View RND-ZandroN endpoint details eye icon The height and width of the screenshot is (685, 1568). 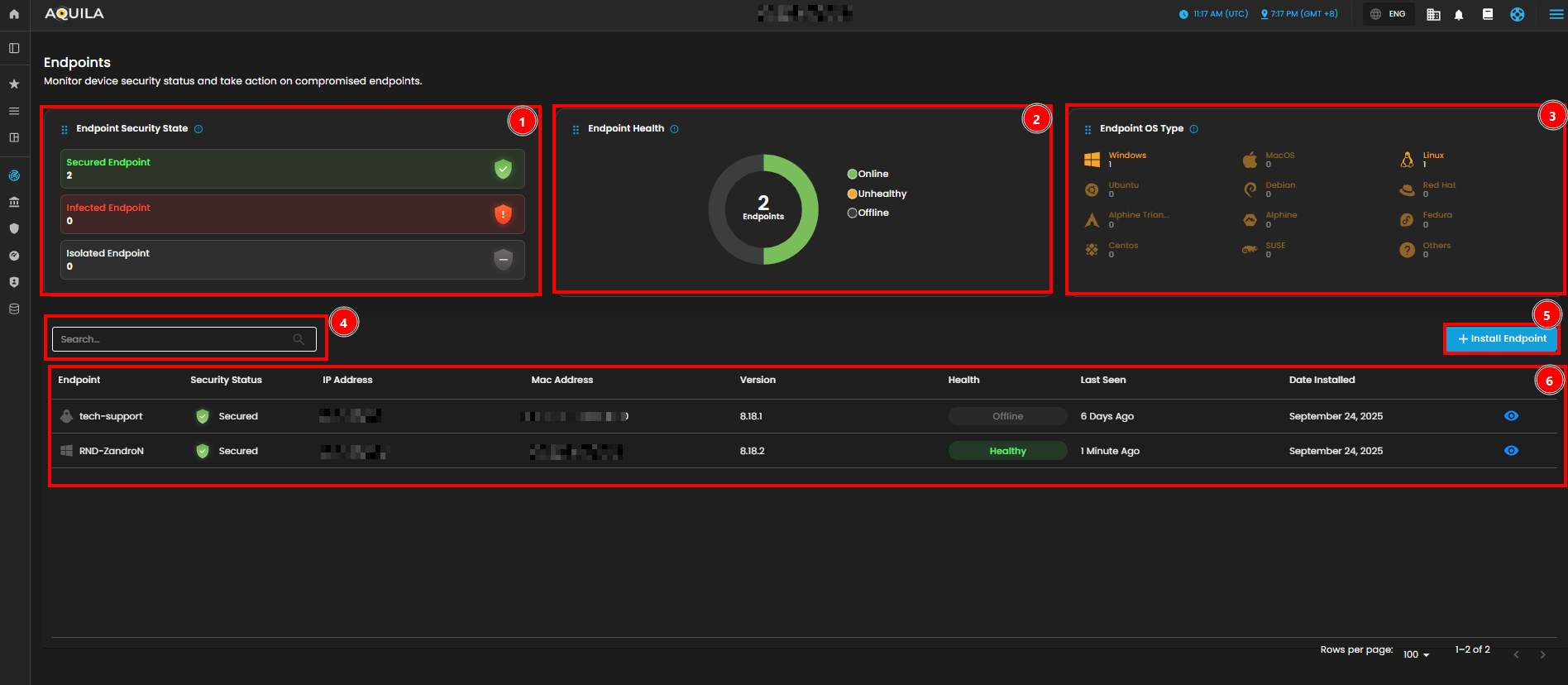1511,451
